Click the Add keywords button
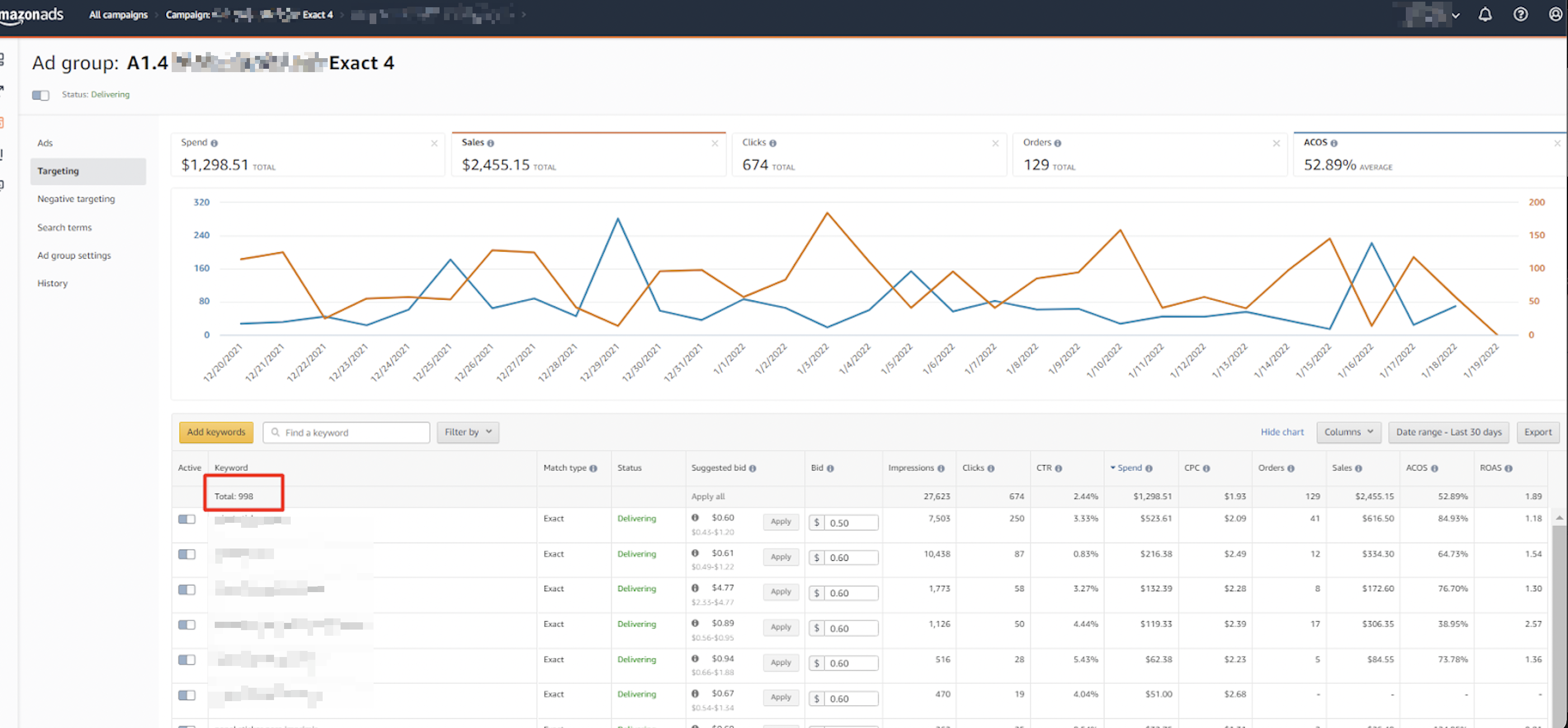Viewport: 1568px width, 728px height. [217, 432]
